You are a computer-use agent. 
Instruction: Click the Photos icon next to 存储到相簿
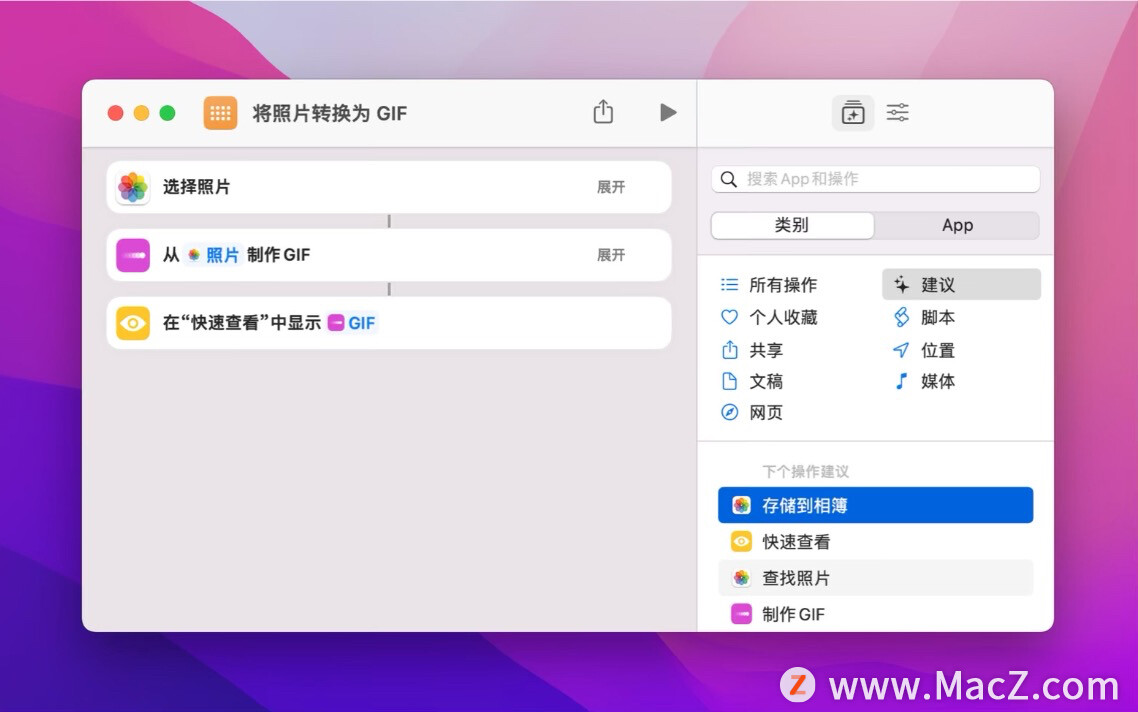741,505
